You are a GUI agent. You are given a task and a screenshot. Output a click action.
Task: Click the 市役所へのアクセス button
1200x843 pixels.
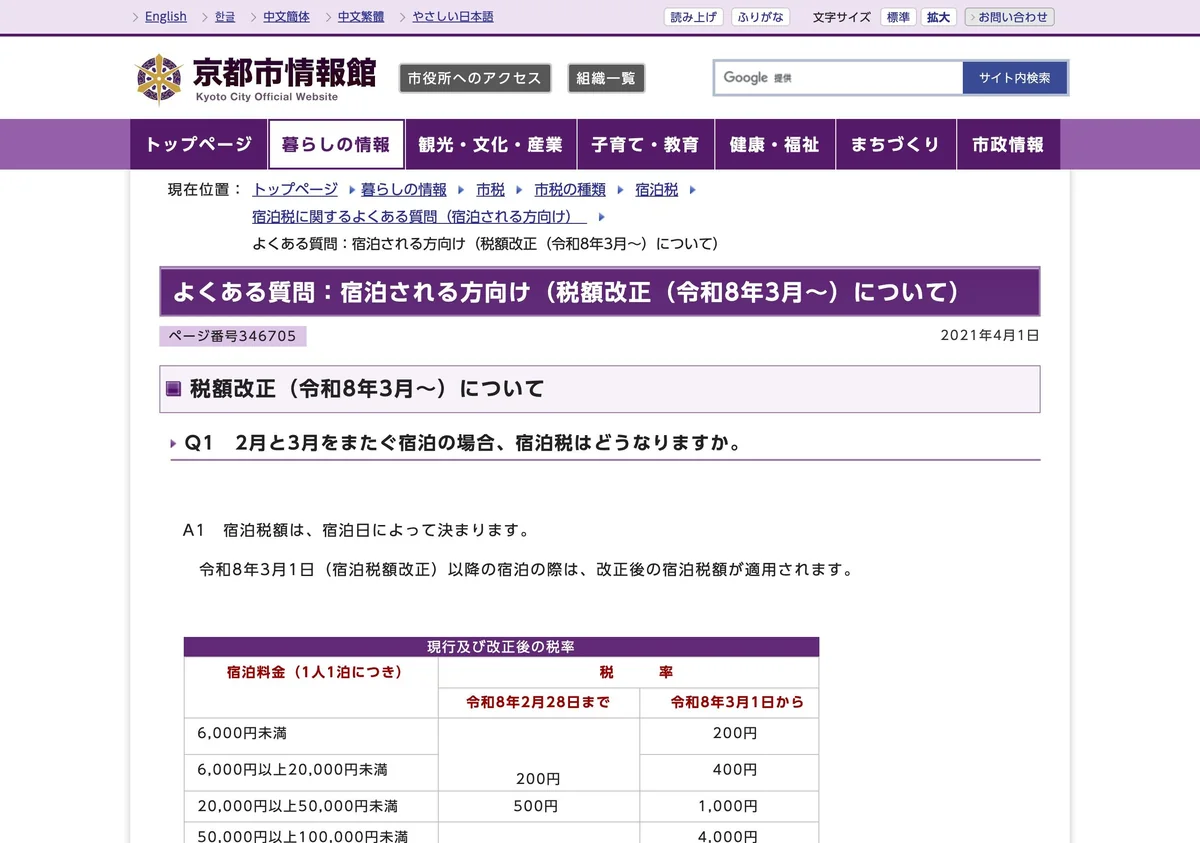(475, 78)
